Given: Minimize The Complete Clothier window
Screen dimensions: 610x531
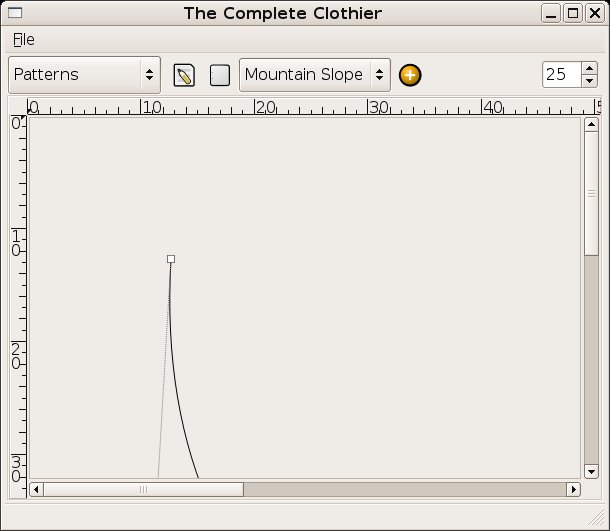Looking at the screenshot, I should pos(550,14).
